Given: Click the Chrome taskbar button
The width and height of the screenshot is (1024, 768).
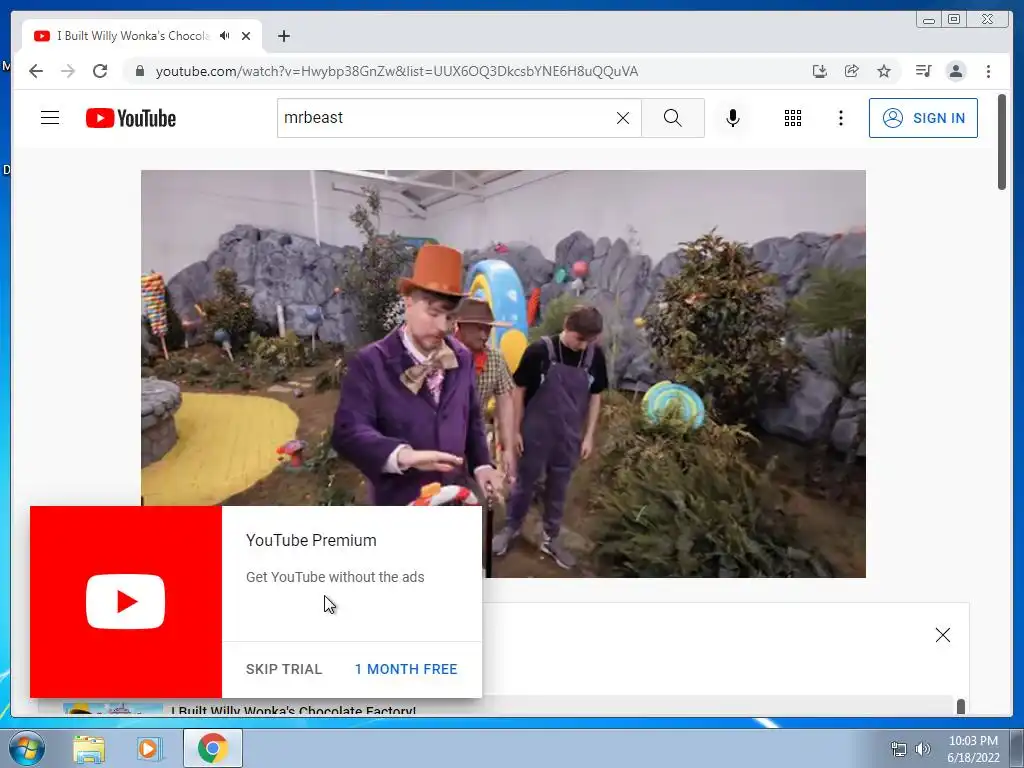Looking at the screenshot, I should tap(213, 748).
